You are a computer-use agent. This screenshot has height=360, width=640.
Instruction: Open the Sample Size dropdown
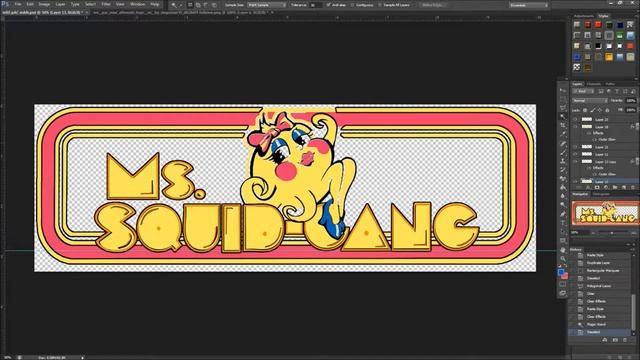pyautogui.click(x=267, y=5)
